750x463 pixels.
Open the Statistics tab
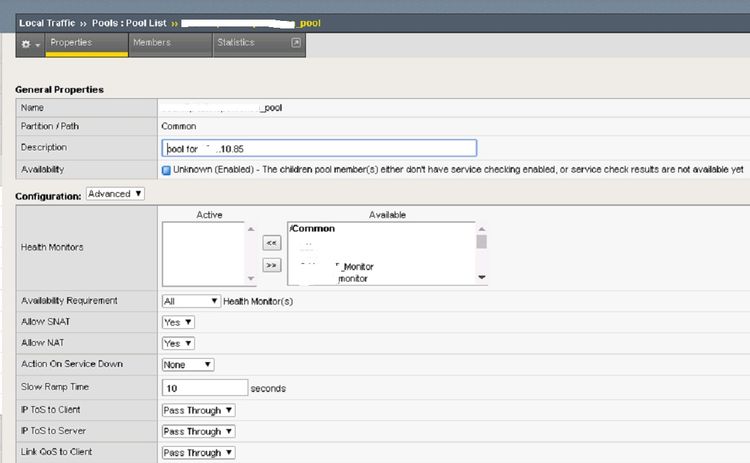pyautogui.click(x=236, y=43)
